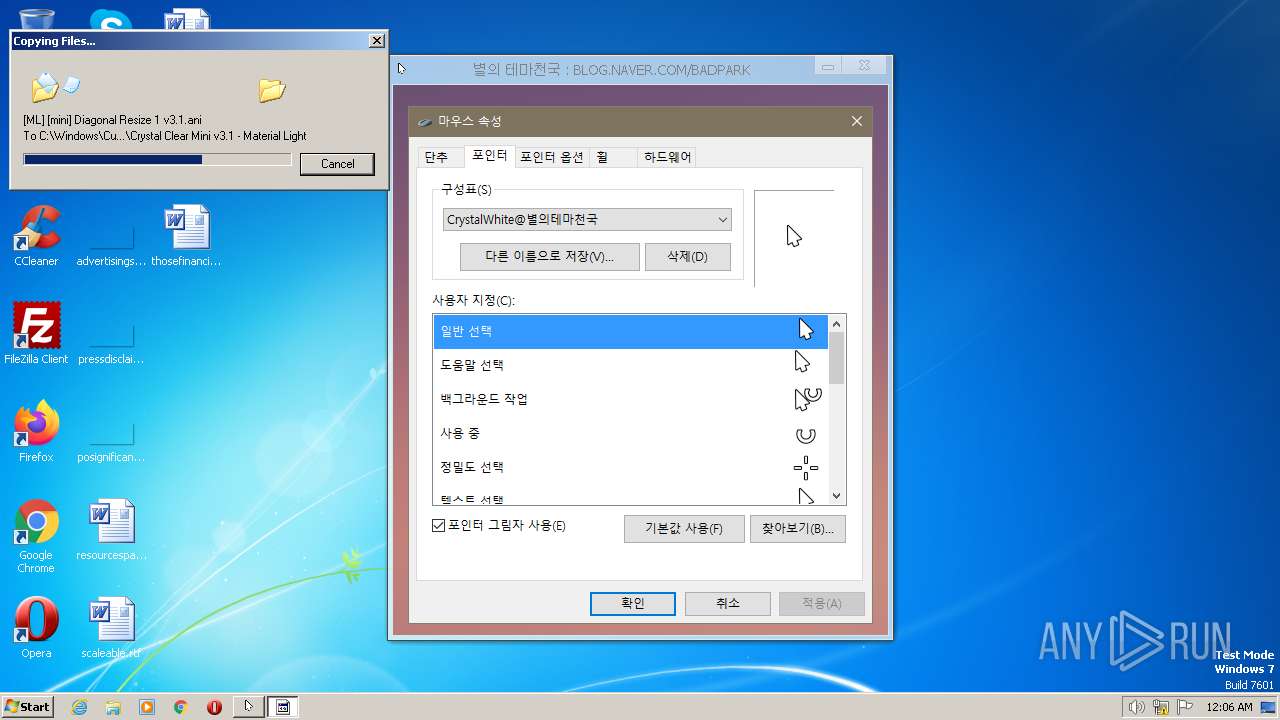Click the precision crosshair cursor icon
1280x720 pixels.
coord(805,467)
